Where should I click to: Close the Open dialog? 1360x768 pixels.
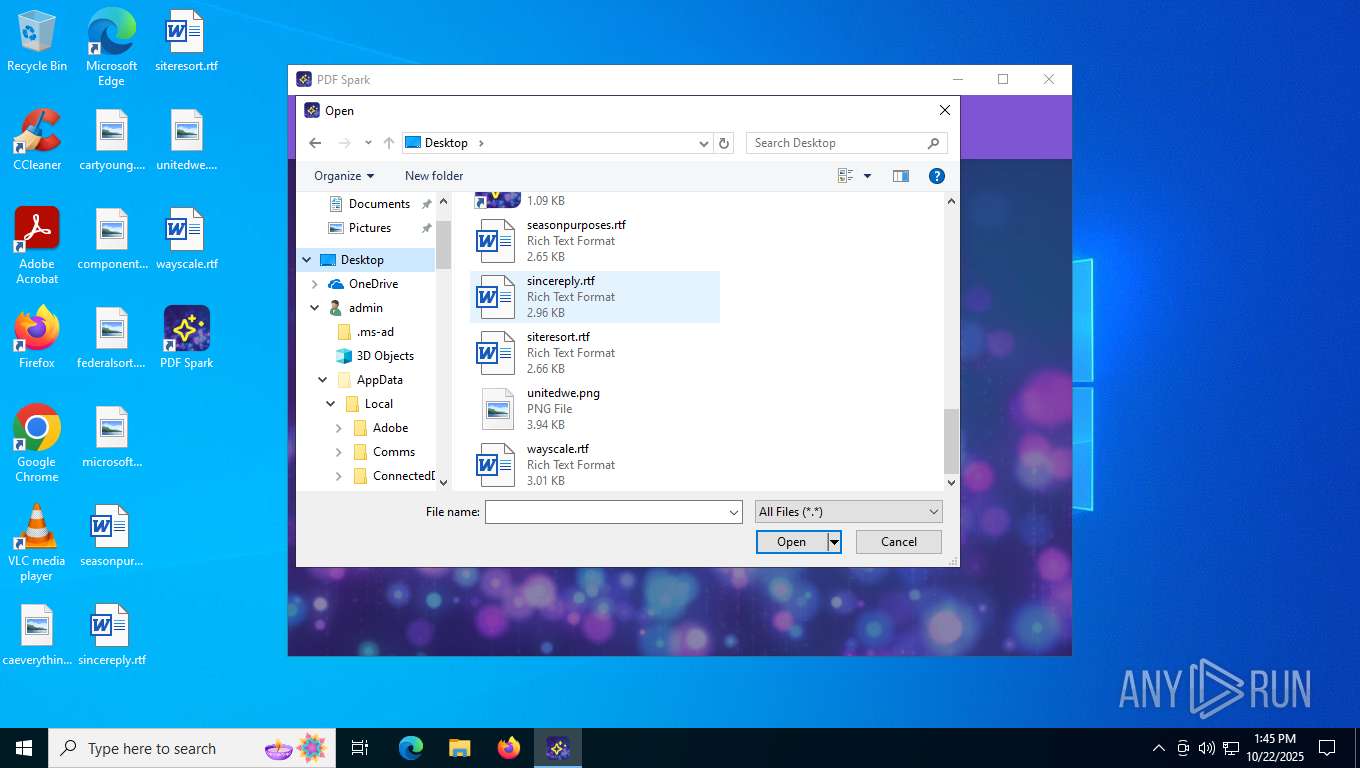tap(944, 110)
